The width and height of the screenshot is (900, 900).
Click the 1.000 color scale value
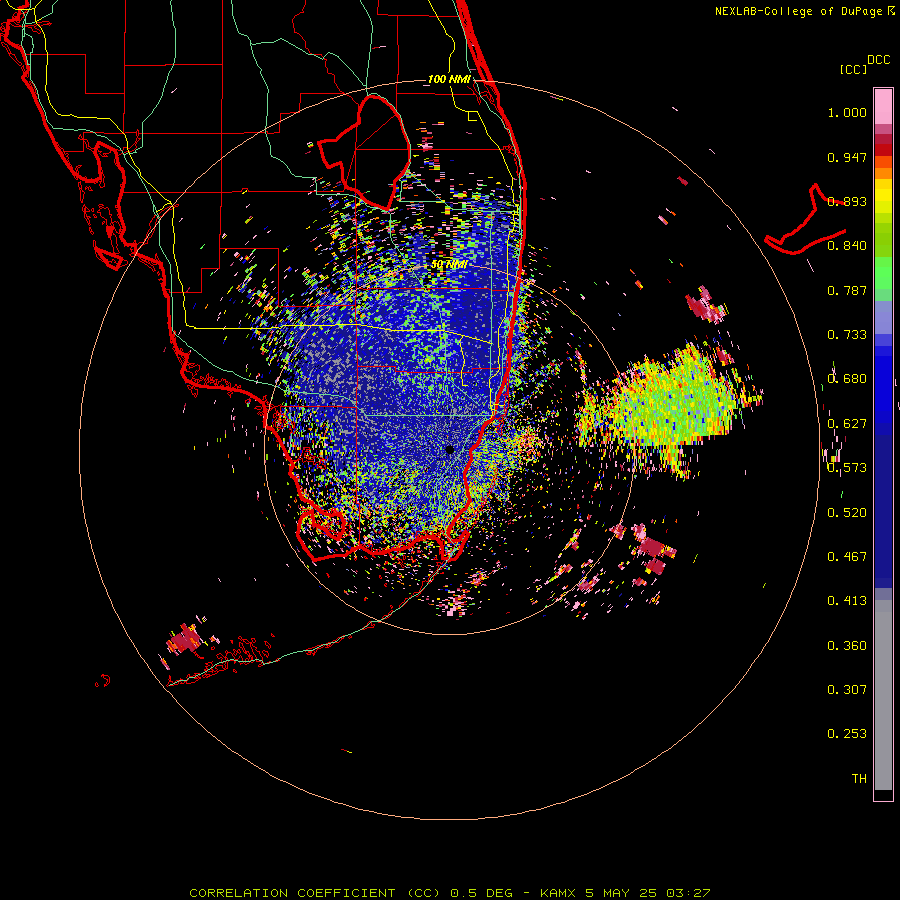coord(847,112)
